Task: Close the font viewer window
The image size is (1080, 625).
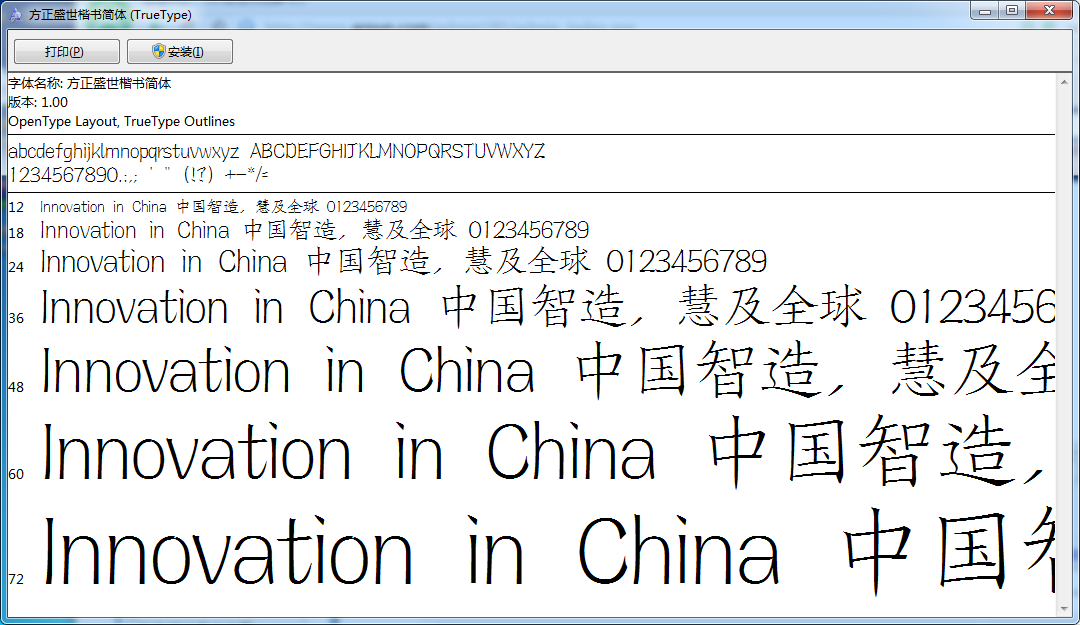Action: pos(1049,11)
